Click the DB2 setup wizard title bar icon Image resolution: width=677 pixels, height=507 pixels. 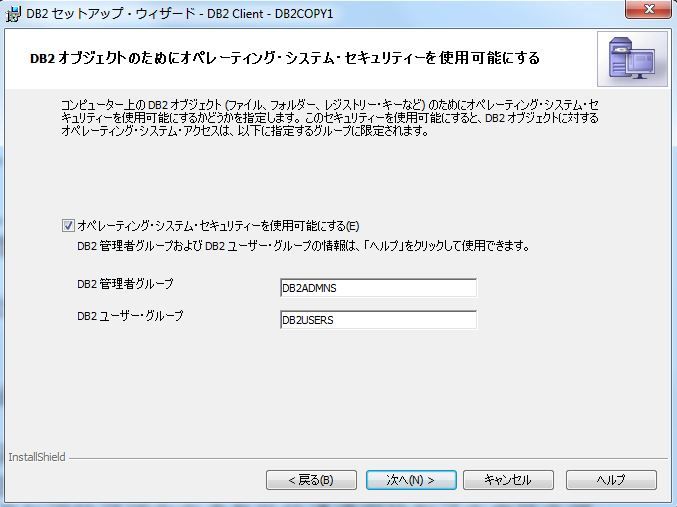[13, 13]
